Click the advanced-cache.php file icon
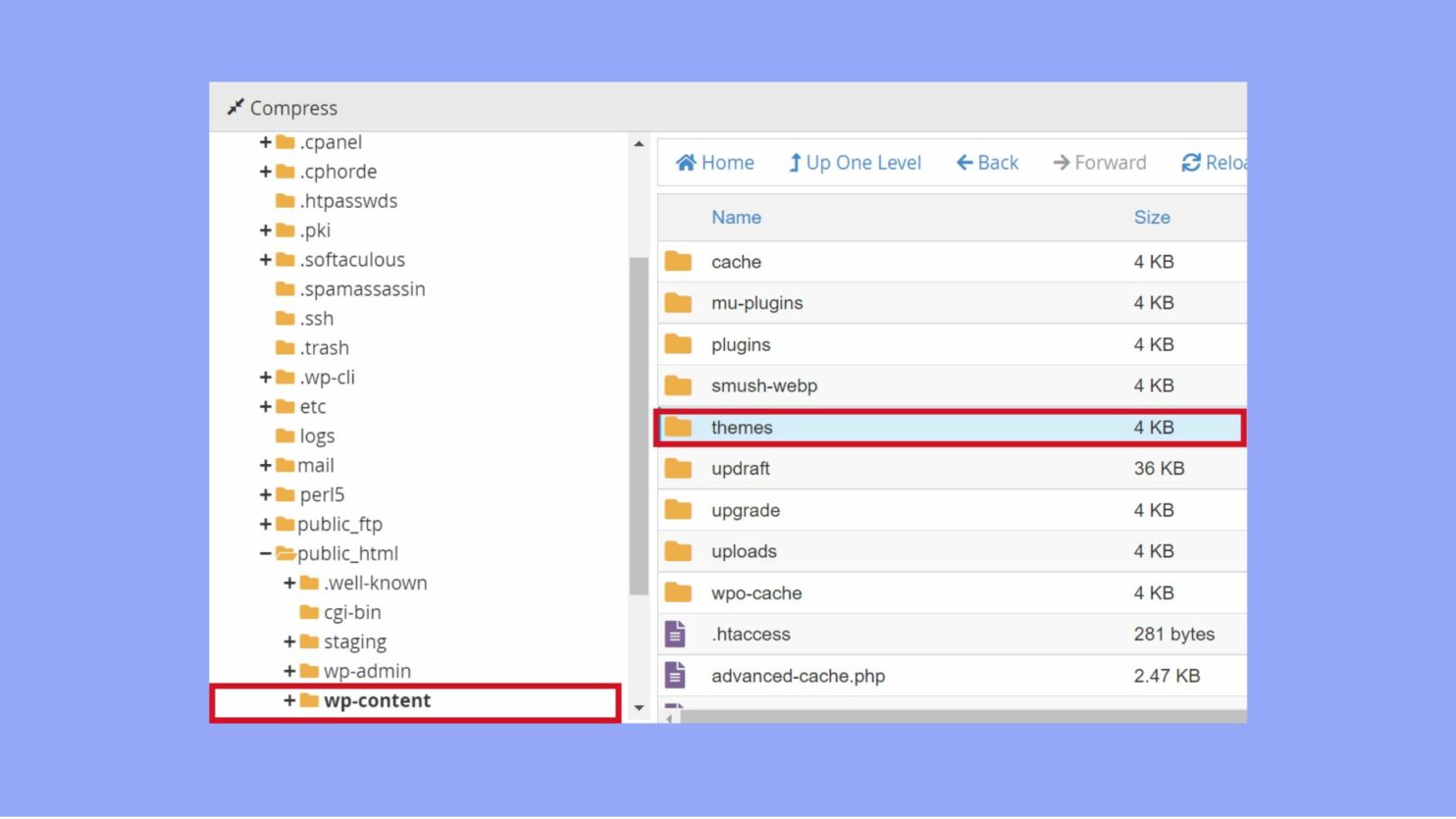This screenshot has height=819, width=1456. click(x=676, y=675)
